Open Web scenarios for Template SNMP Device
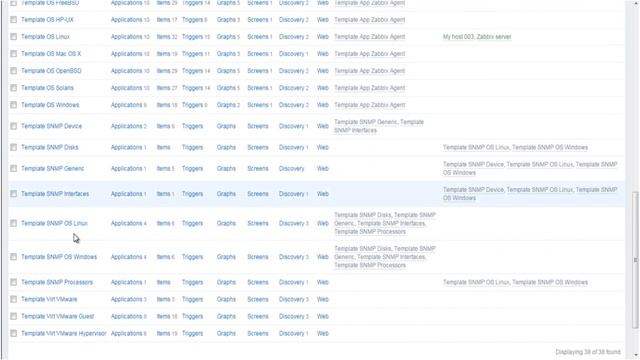The width and height of the screenshot is (640, 360). pyautogui.click(x=322, y=126)
